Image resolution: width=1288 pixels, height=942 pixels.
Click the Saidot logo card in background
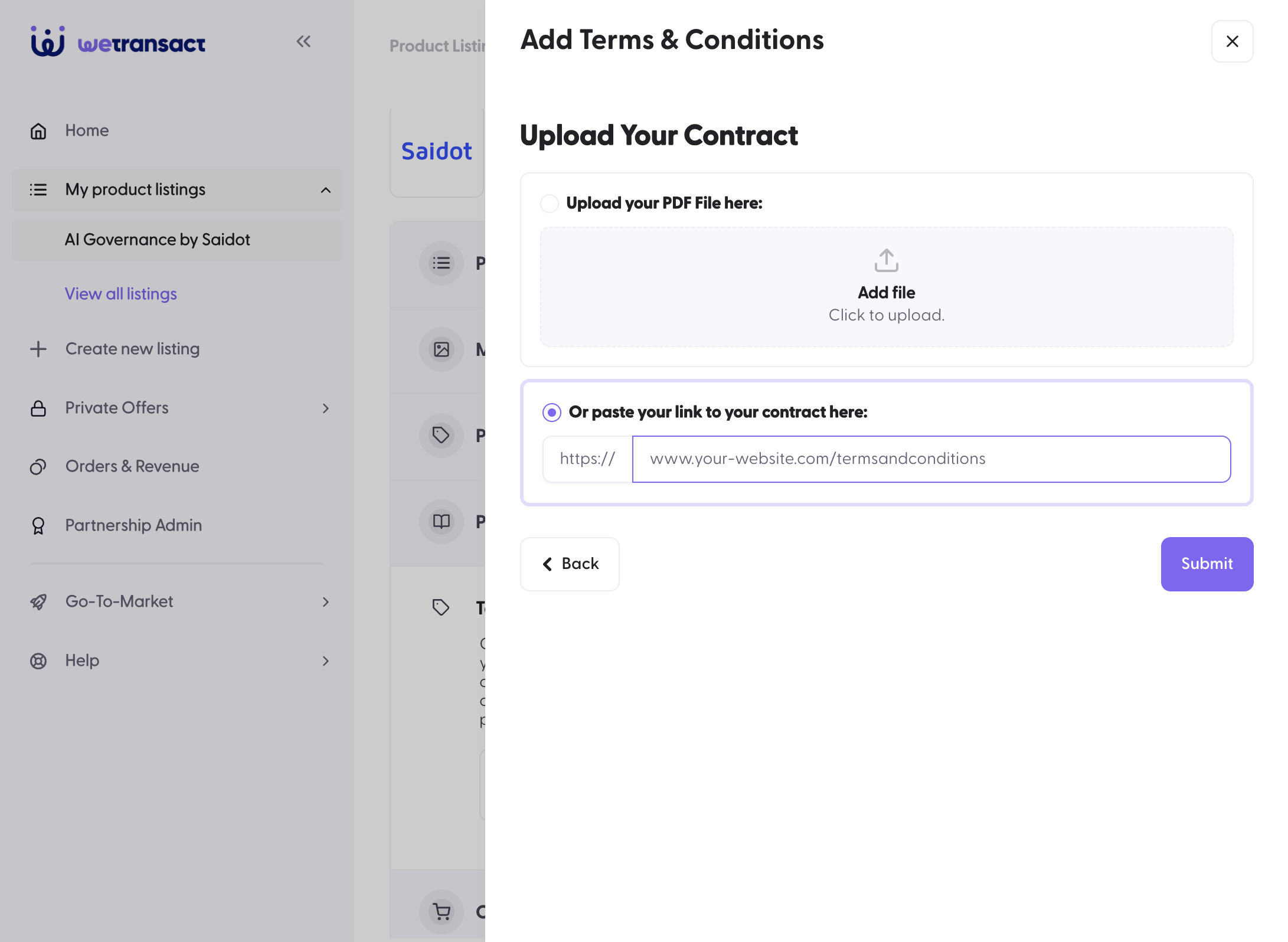point(437,152)
